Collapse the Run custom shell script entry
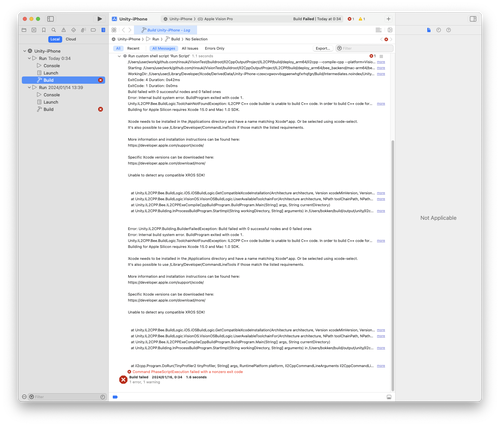This screenshot has width=500, height=426. (x=119, y=56)
